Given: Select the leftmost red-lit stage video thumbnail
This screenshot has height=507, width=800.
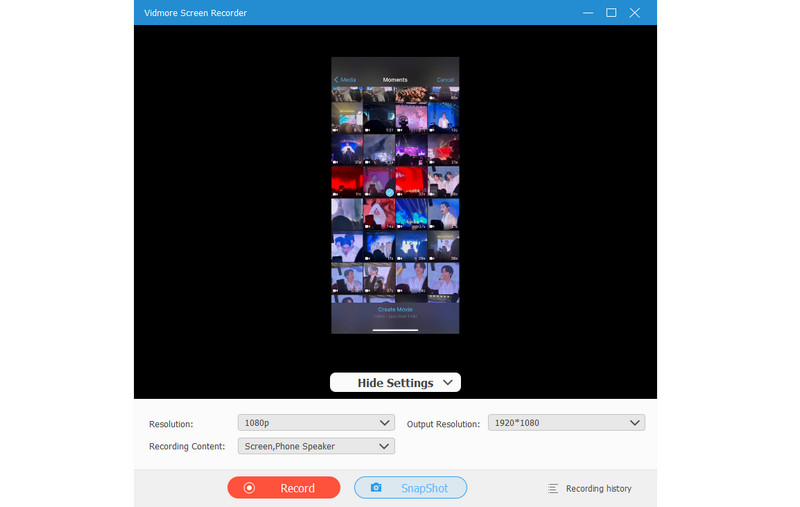Looking at the screenshot, I should [346, 181].
